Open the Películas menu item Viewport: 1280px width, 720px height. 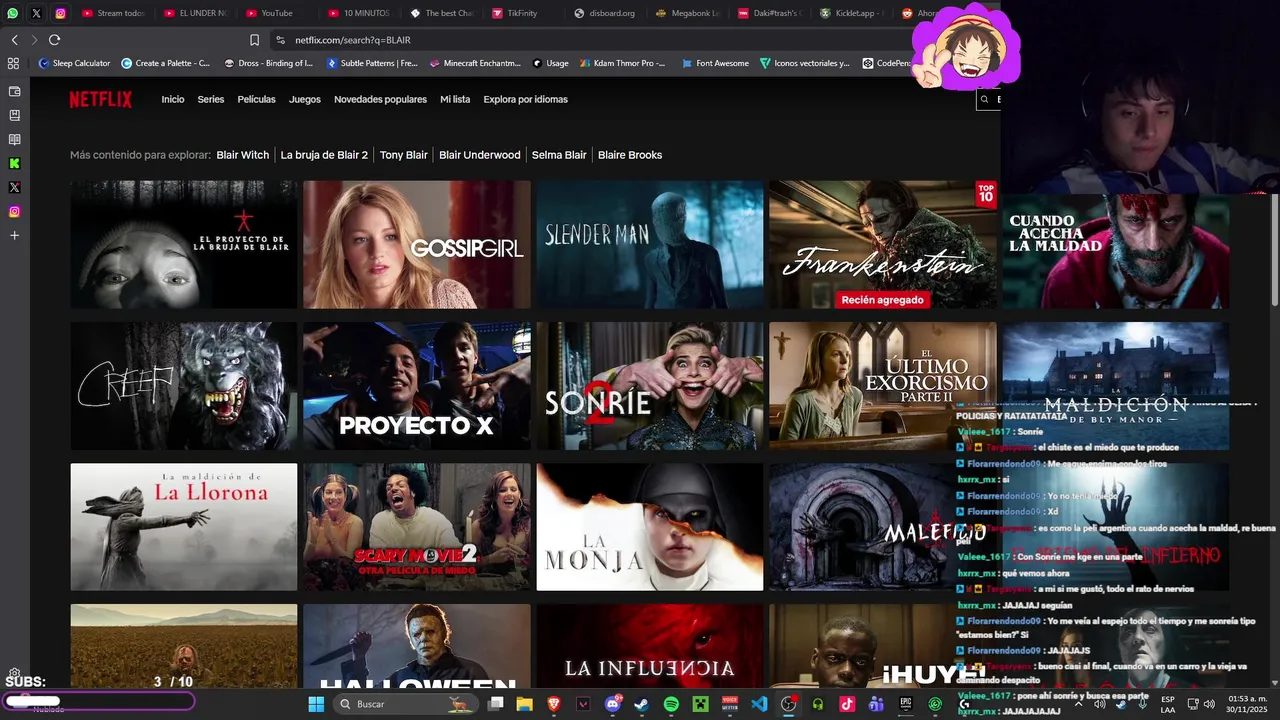point(257,99)
